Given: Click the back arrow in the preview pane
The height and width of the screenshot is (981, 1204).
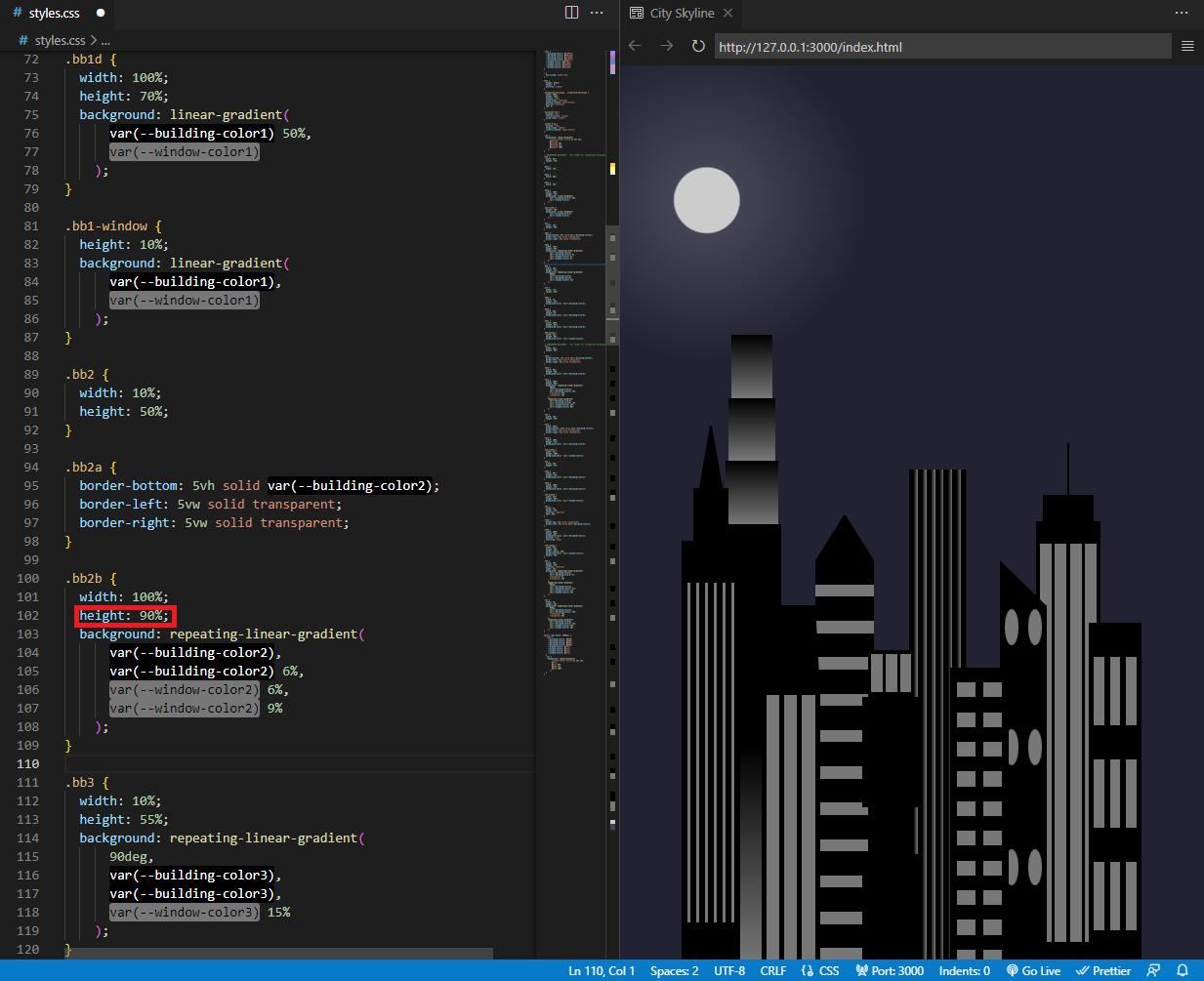Looking at the screenshot, I should click(x=634, y=45).
